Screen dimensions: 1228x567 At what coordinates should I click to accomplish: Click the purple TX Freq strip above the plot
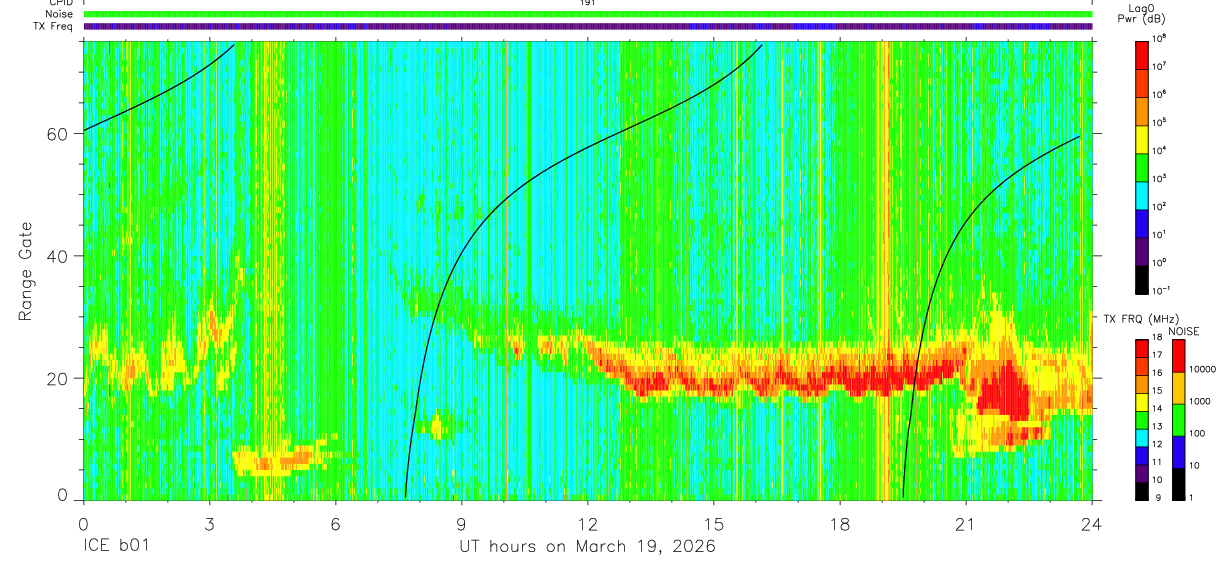588,26
